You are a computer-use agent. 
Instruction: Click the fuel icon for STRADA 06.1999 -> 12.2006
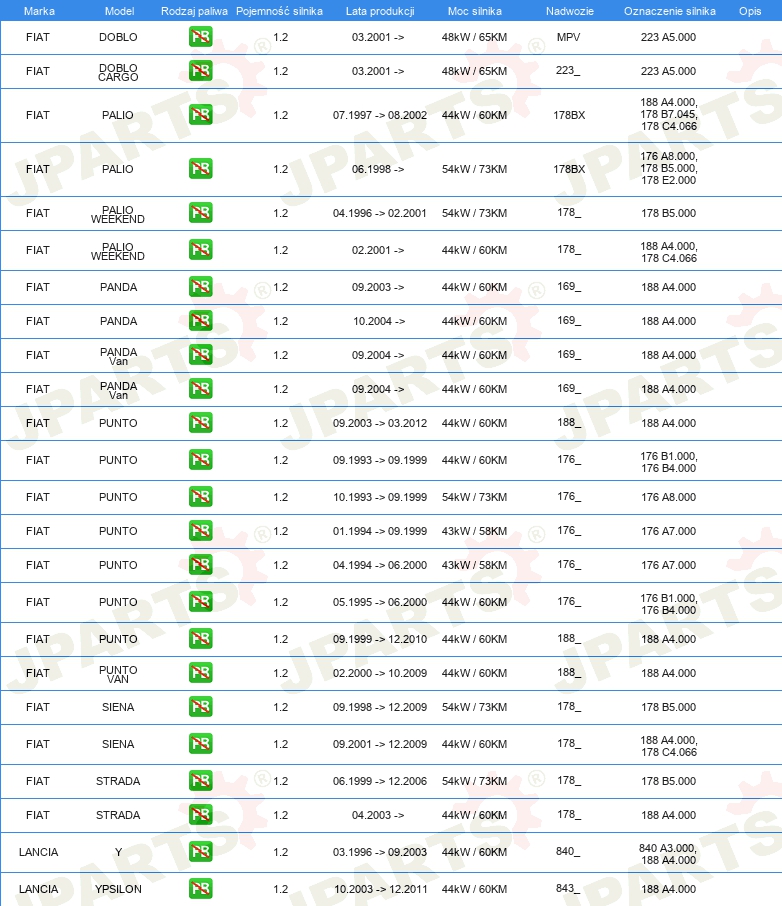pos(201,781)
